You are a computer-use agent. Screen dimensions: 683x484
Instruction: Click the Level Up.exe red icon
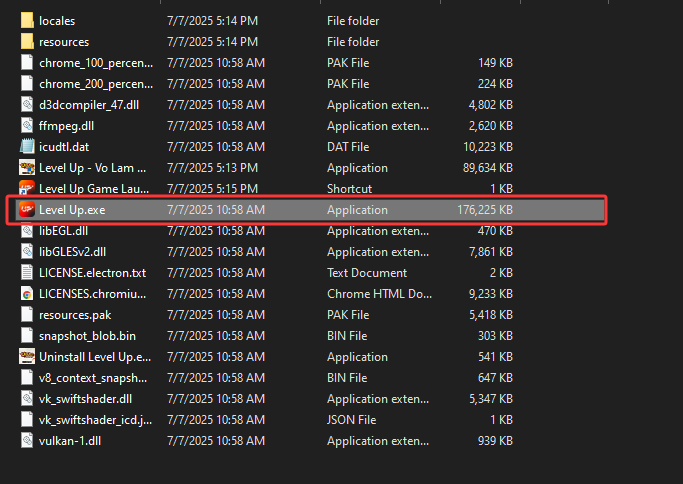pos(27,210)
